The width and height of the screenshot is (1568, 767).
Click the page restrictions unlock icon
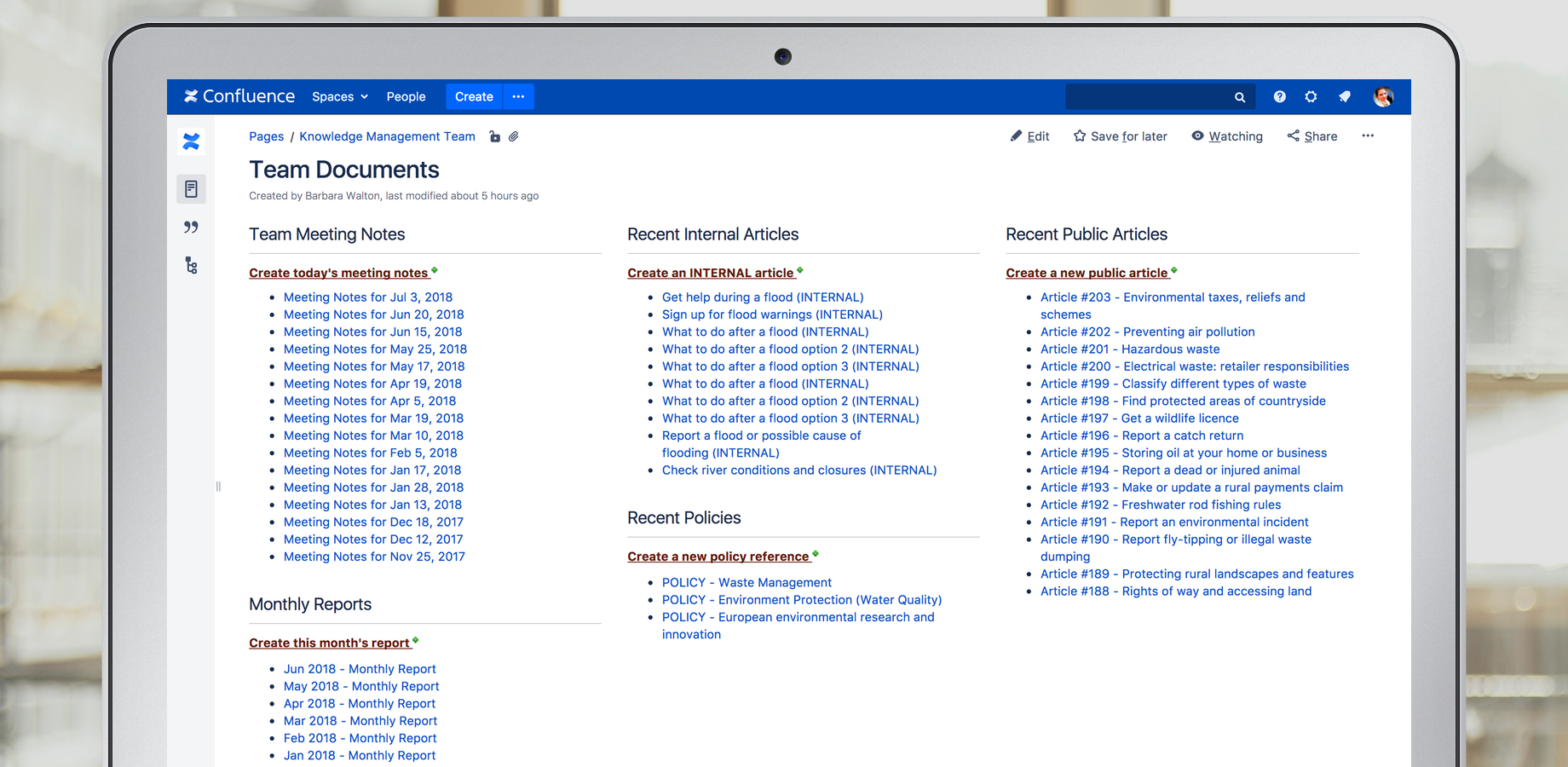point(494,136)
